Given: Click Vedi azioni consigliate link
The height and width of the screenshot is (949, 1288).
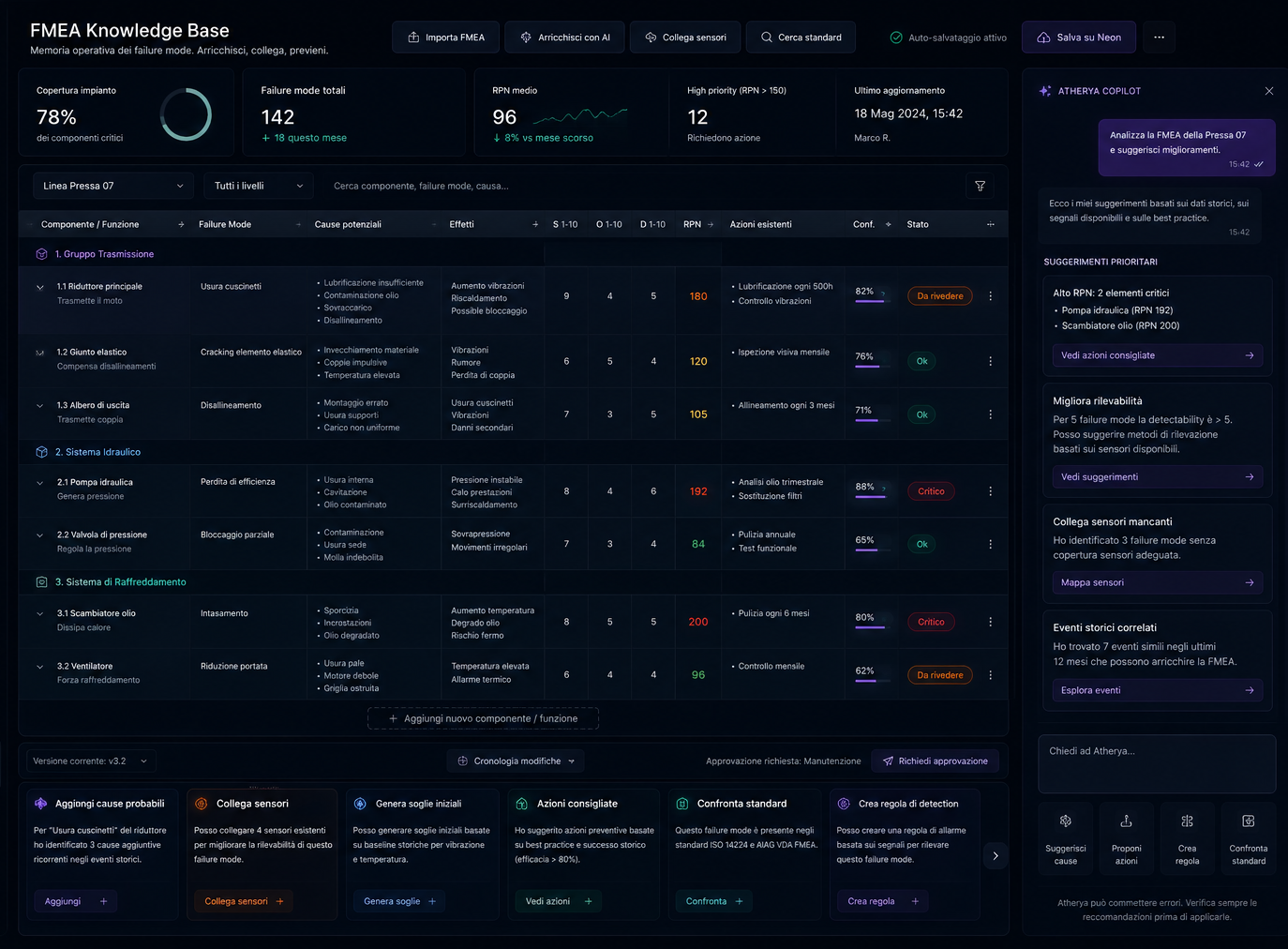Looking at the screenshot, I should (1158, 355).
